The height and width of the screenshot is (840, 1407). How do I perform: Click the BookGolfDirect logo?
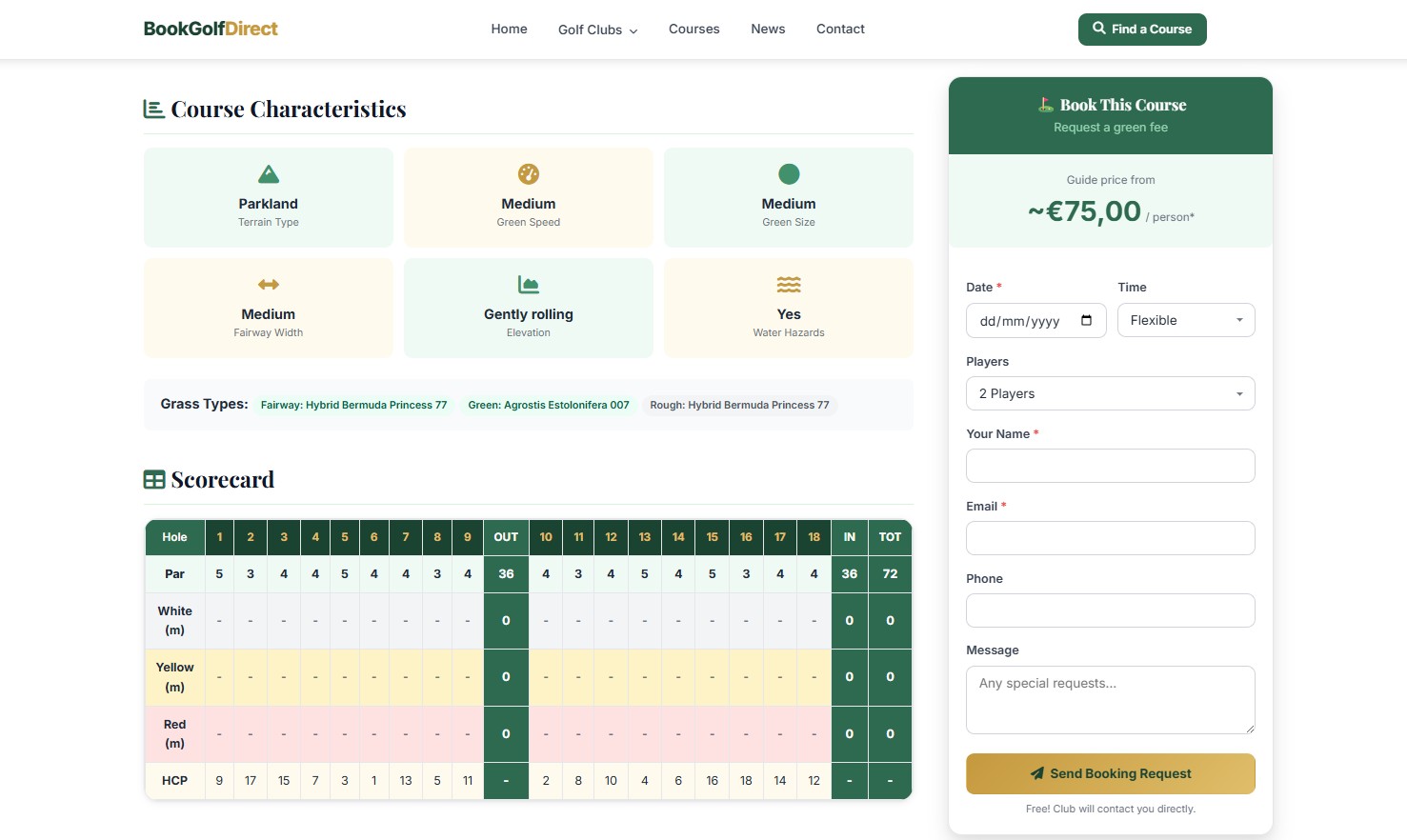tap(210, 29)
